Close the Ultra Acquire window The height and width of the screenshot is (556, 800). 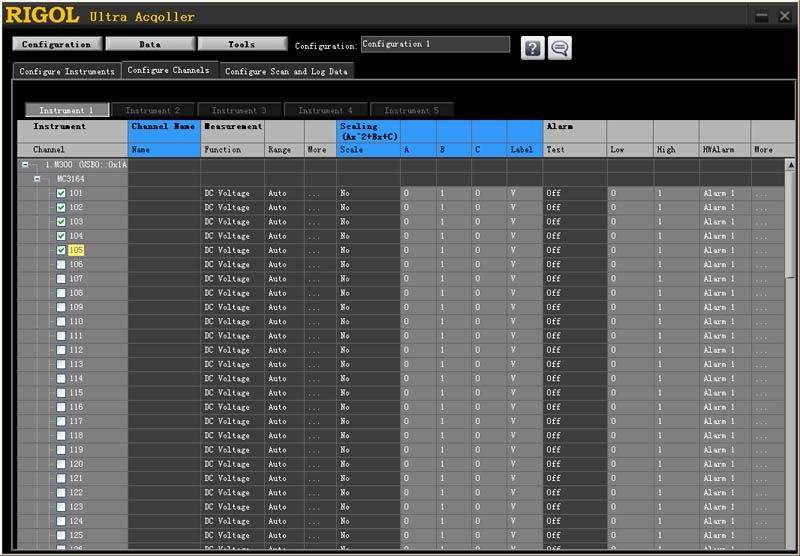tap(783, 16)
